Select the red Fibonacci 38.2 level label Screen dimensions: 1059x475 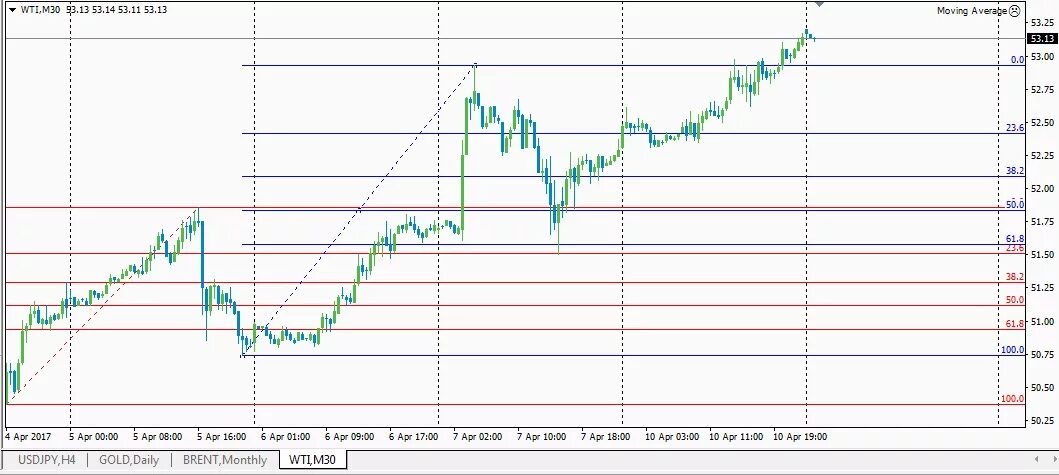click(1015, 276)
